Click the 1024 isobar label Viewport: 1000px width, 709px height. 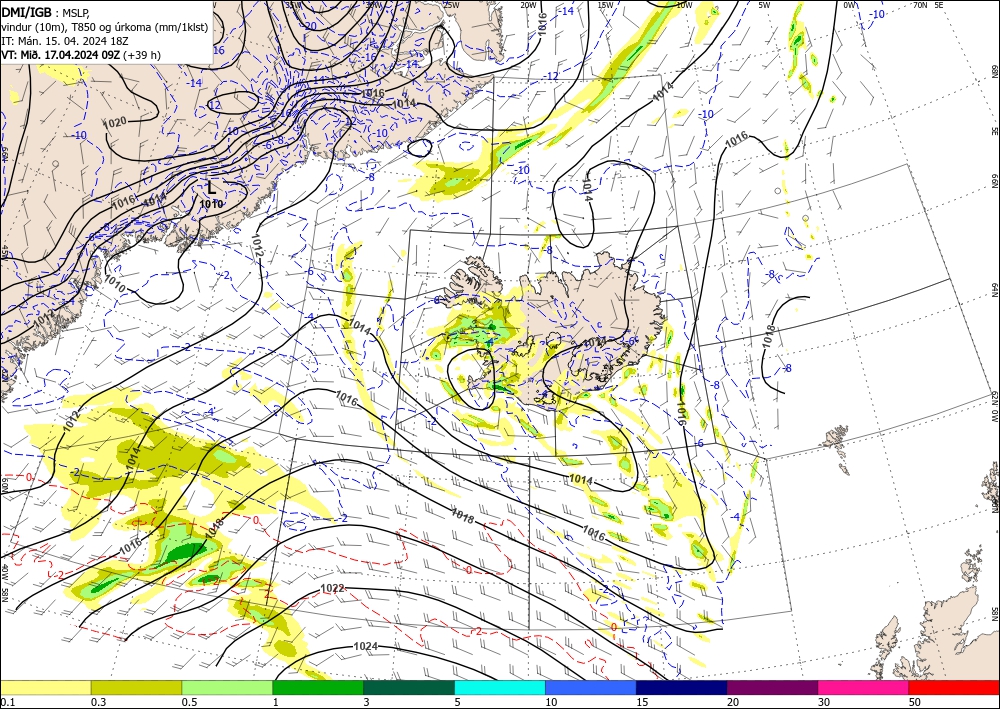click(x=366, y=647)
